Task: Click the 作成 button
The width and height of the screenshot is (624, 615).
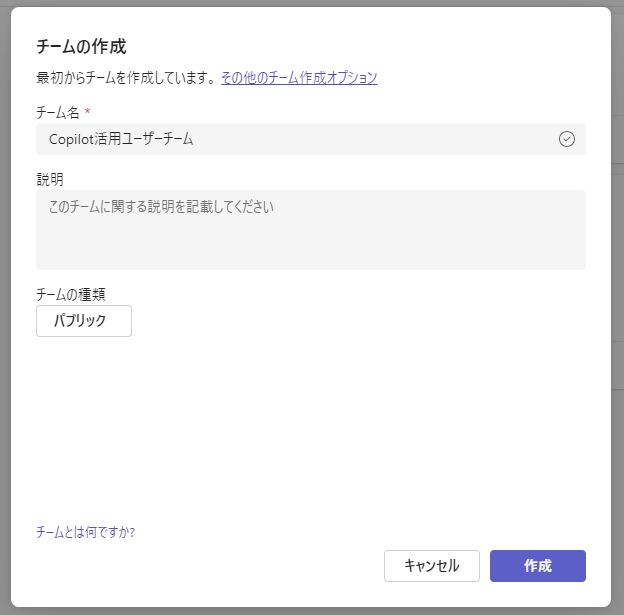Action: tap(538, 566)
